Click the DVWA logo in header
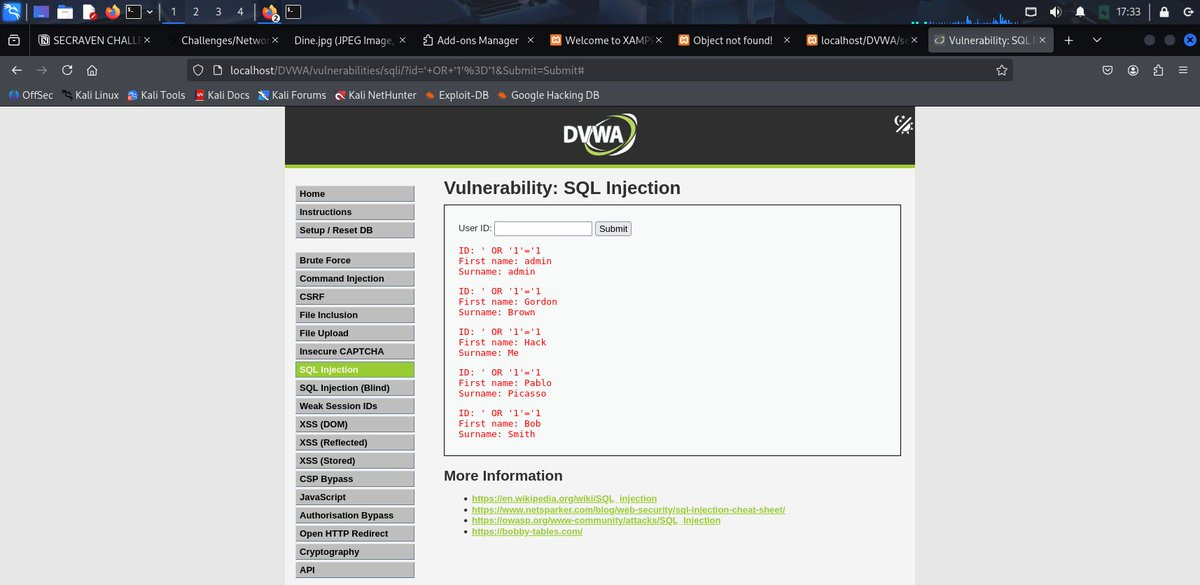The width and height of the screenshot is (1200, 585). 599,135
